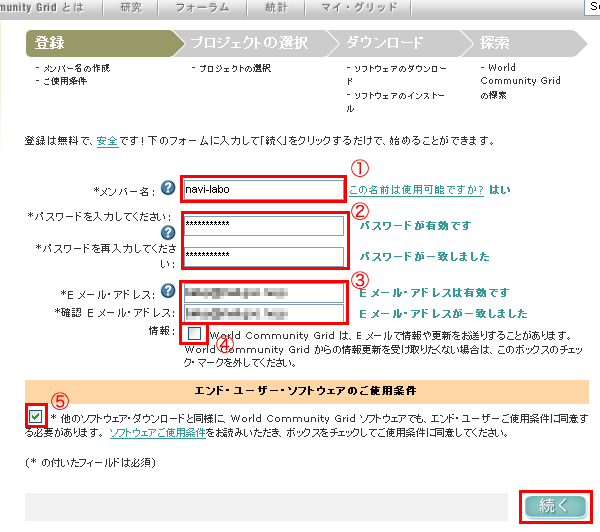Click the メンバー名の作成 sub-step text
Viewport: 600px width, 532px height.
tap(76, 69)
